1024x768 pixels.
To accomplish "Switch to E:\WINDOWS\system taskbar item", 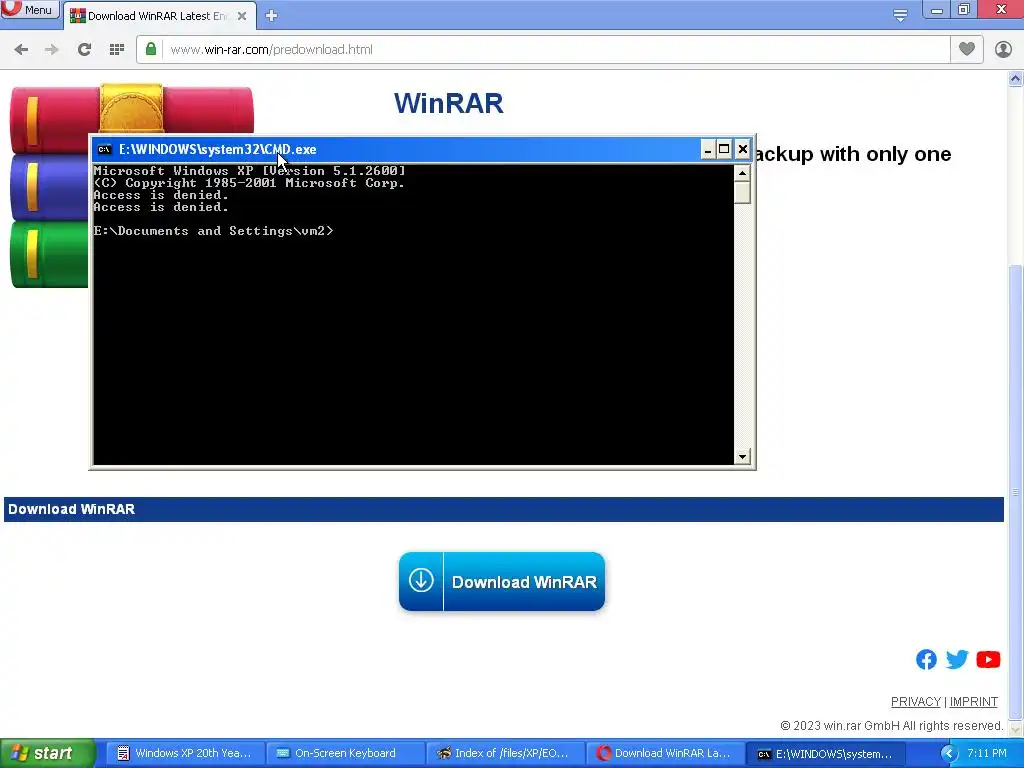I will point(825,753).
